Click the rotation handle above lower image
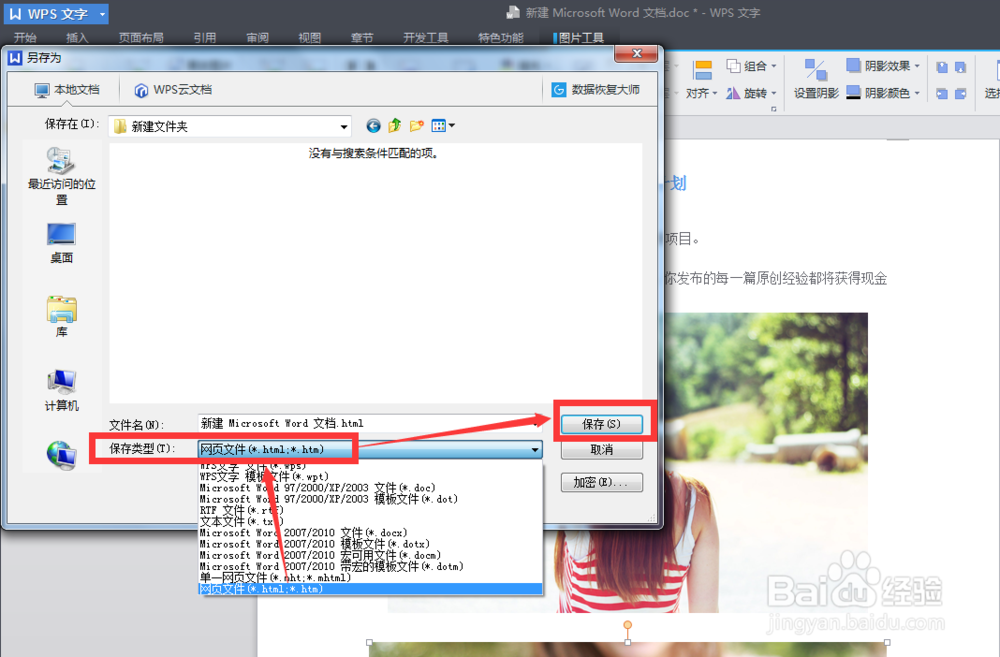Screen dimensions: 1000x657 pos(628,624)
